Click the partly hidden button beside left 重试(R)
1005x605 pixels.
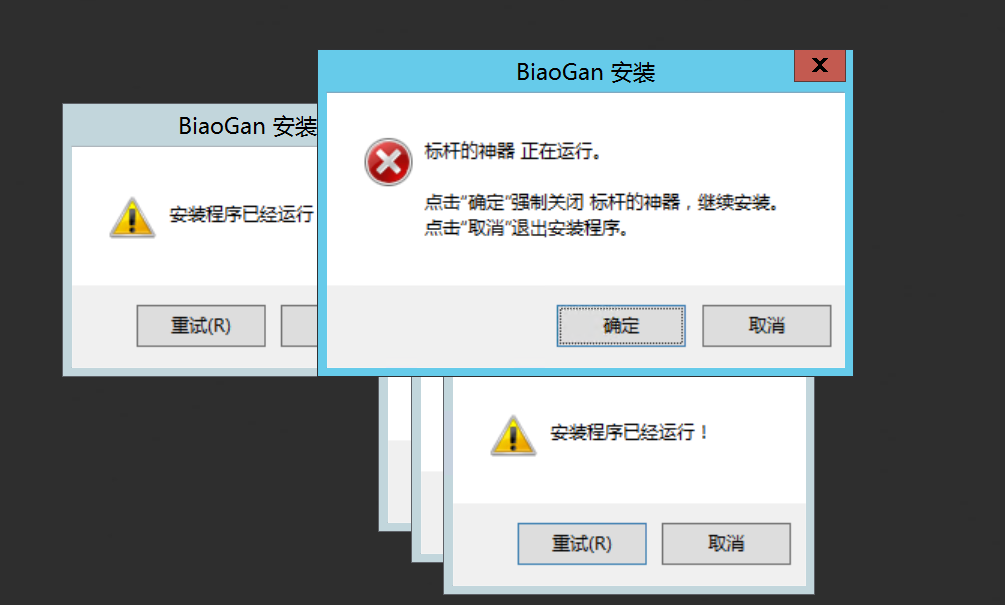(x=299, y=326)
